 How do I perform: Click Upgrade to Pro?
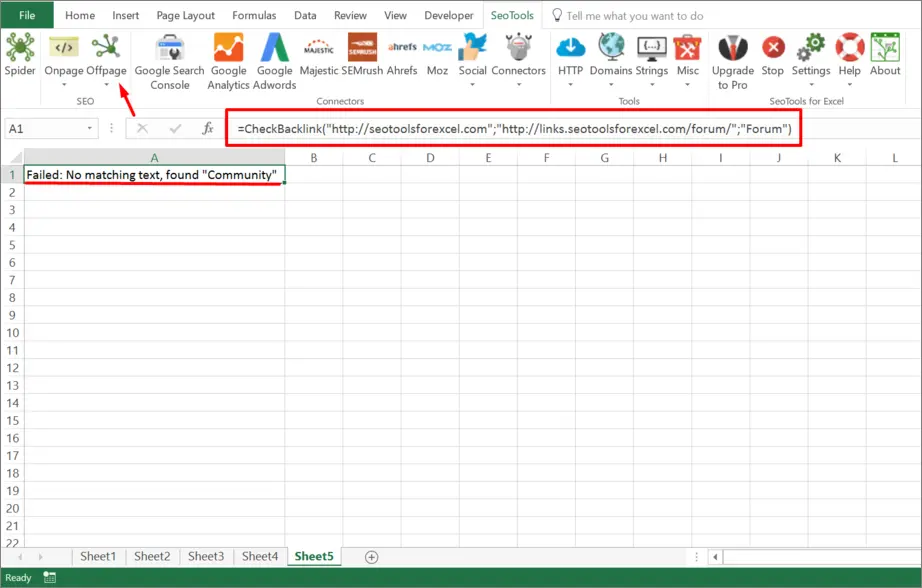point(733,62)
